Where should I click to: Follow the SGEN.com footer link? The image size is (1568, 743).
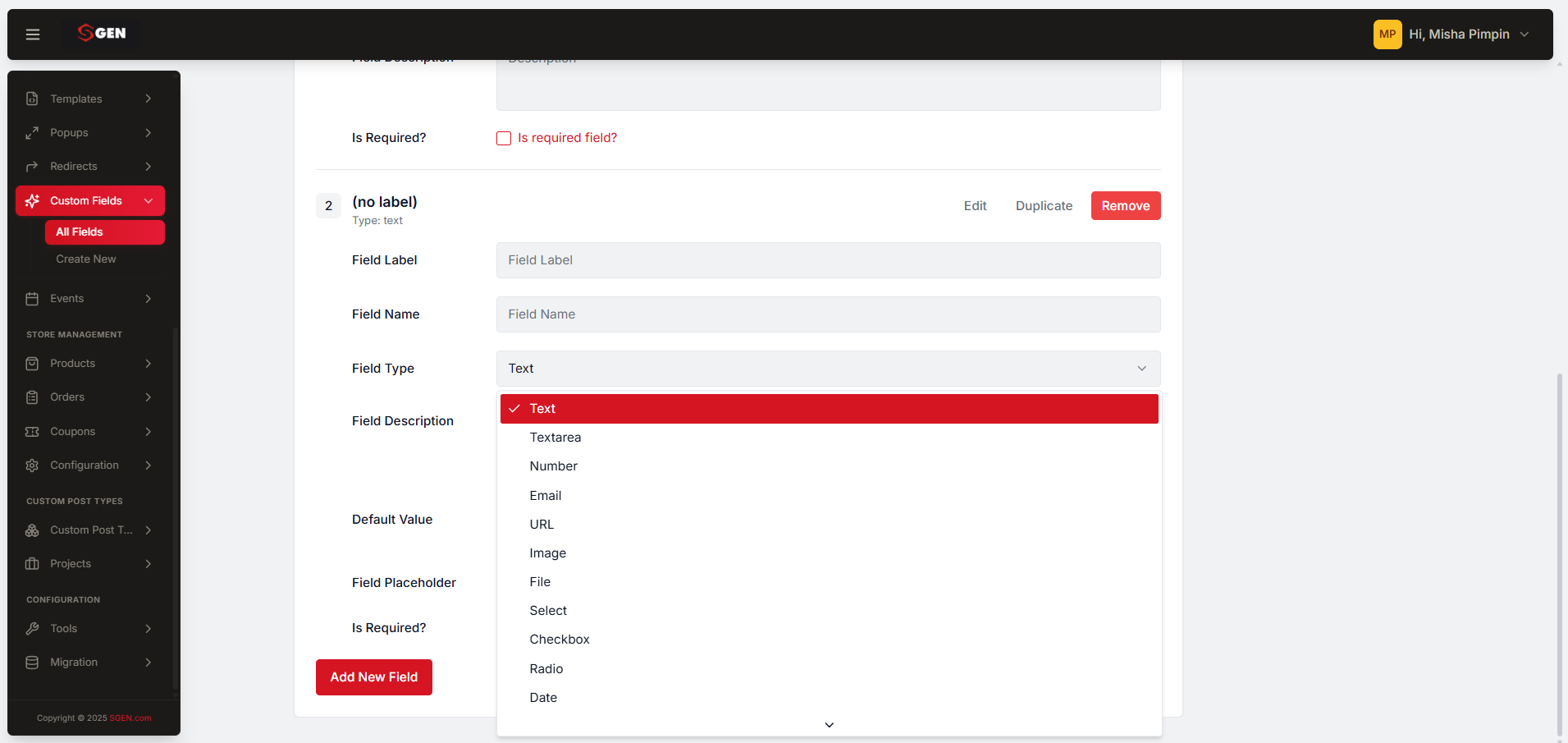point(130,718)
